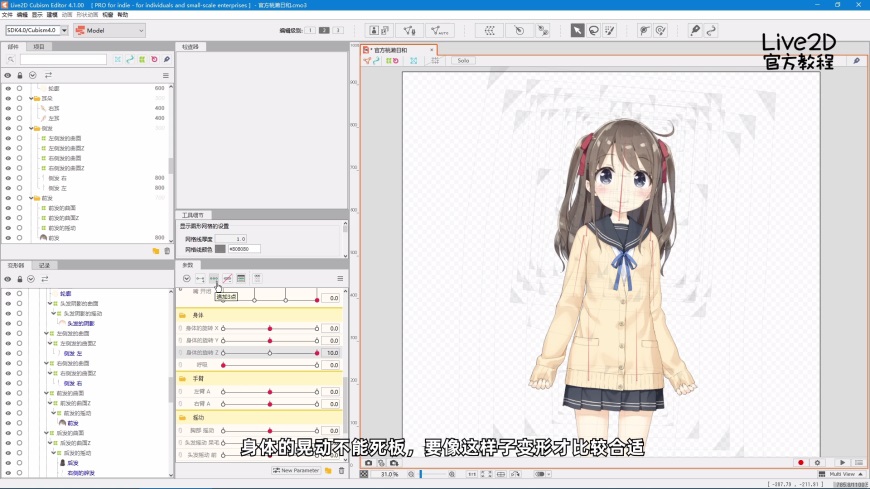Click the play button below canvas
Image resolution: width=870 pixels, height=489 pixels.
tap(842, 462)
